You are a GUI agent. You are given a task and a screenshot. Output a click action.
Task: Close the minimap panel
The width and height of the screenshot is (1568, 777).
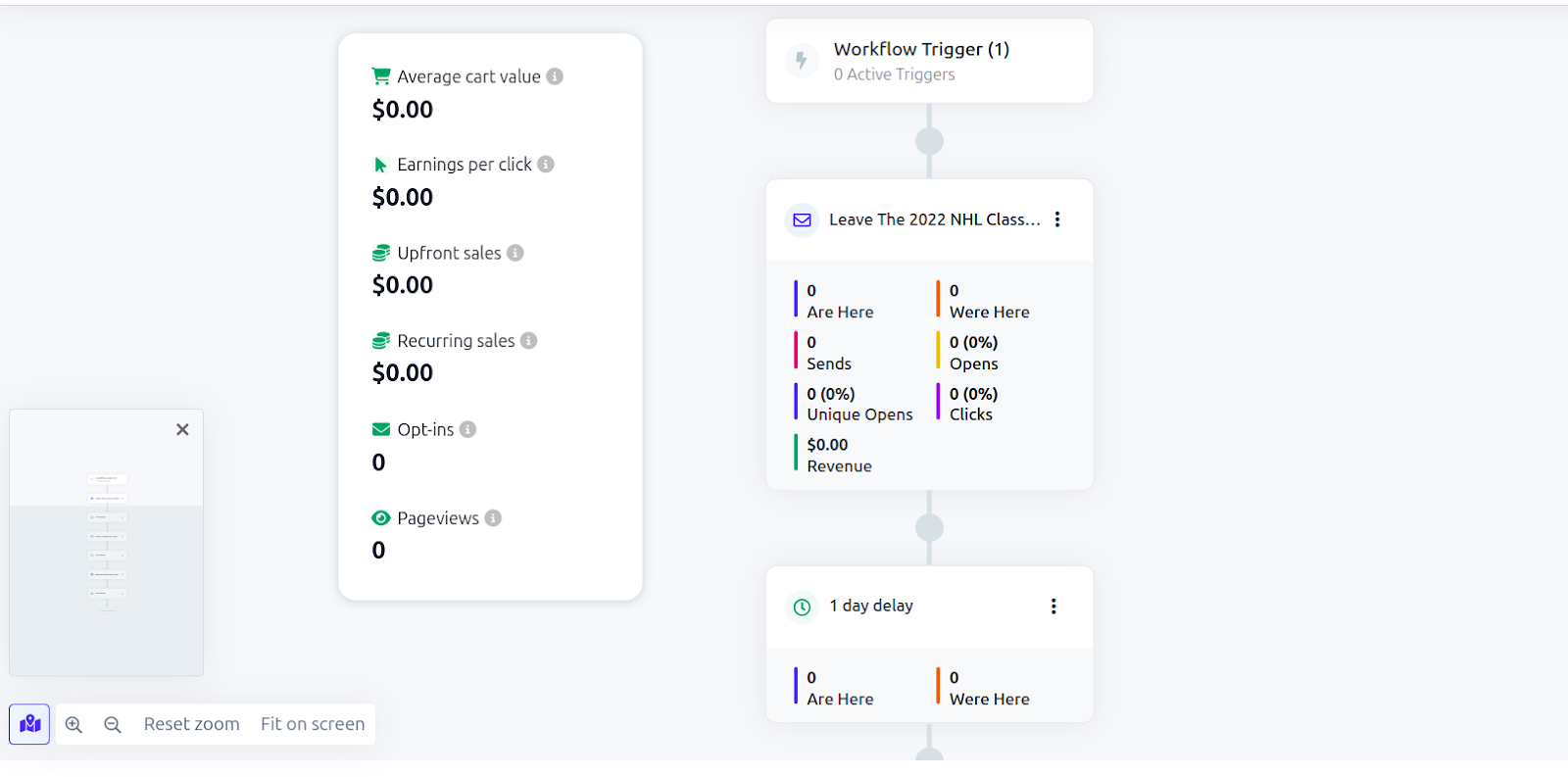[182, 429]
